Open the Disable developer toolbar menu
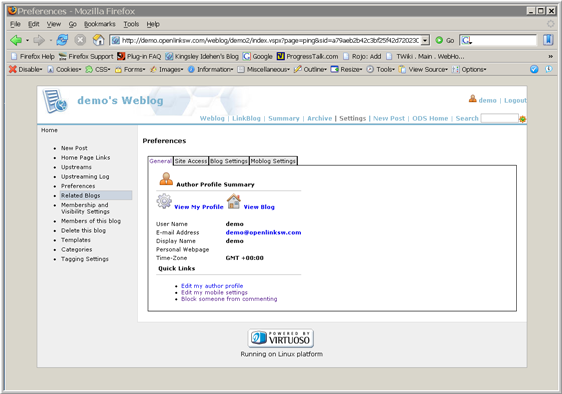This screenshot has width=562, height=394. coord(25,69)
